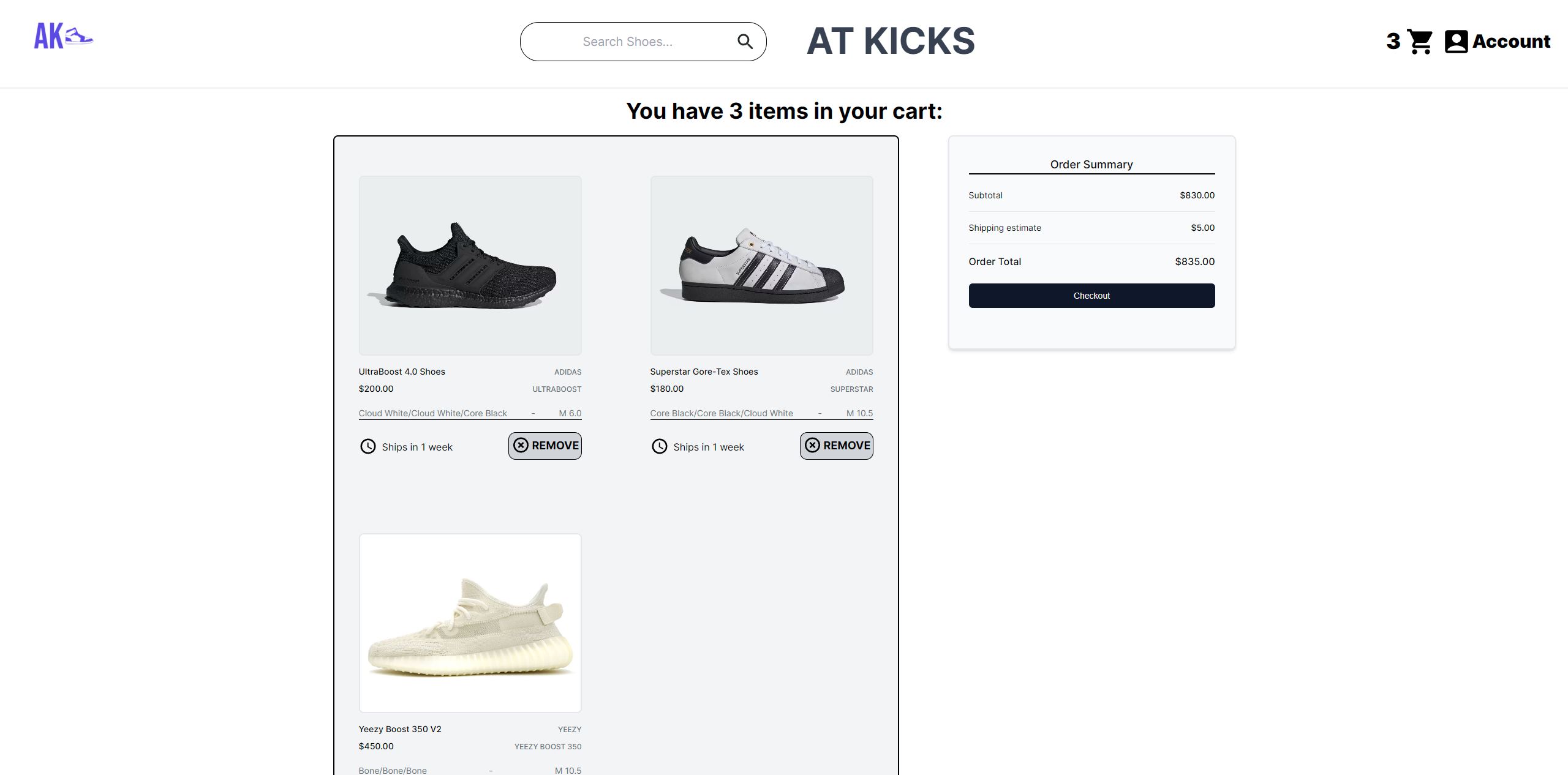Viewport: 1568px width, 775px height.
Task: Select the Yeezy Boost 350 image
Action: coord(470,623)
